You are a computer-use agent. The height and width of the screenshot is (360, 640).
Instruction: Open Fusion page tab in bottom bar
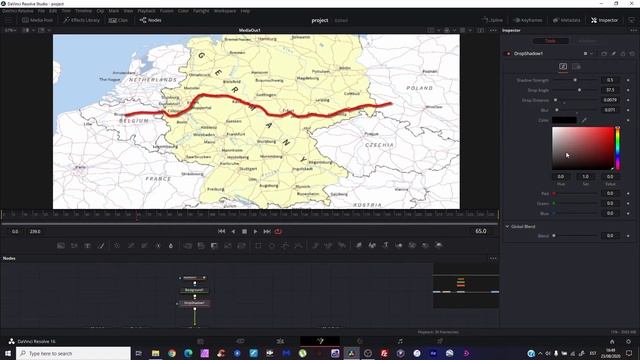320,341
